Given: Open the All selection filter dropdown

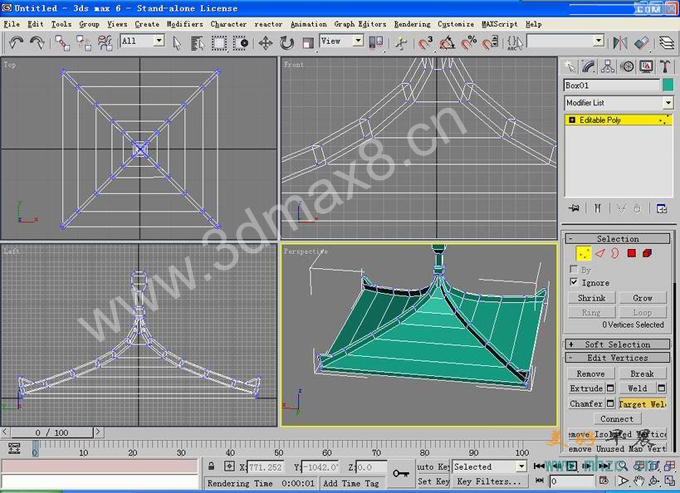Looking at the screenshot, I should pyautogui.click(x=159, y=41).
